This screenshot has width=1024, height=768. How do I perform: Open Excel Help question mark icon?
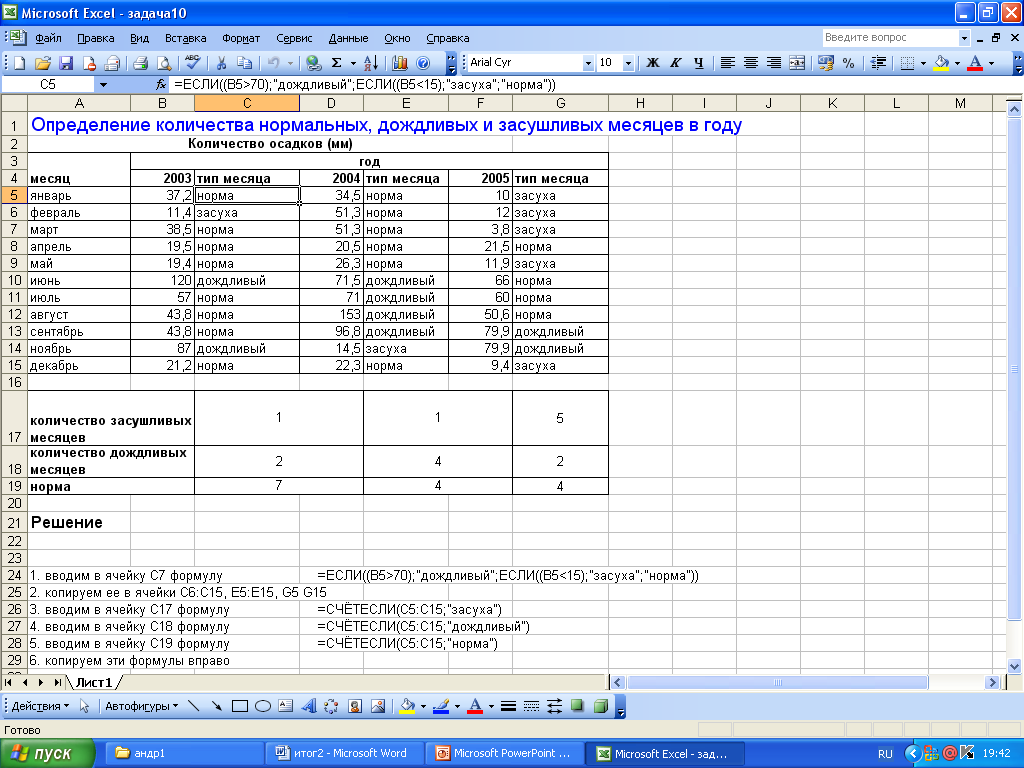click(423, 63)
